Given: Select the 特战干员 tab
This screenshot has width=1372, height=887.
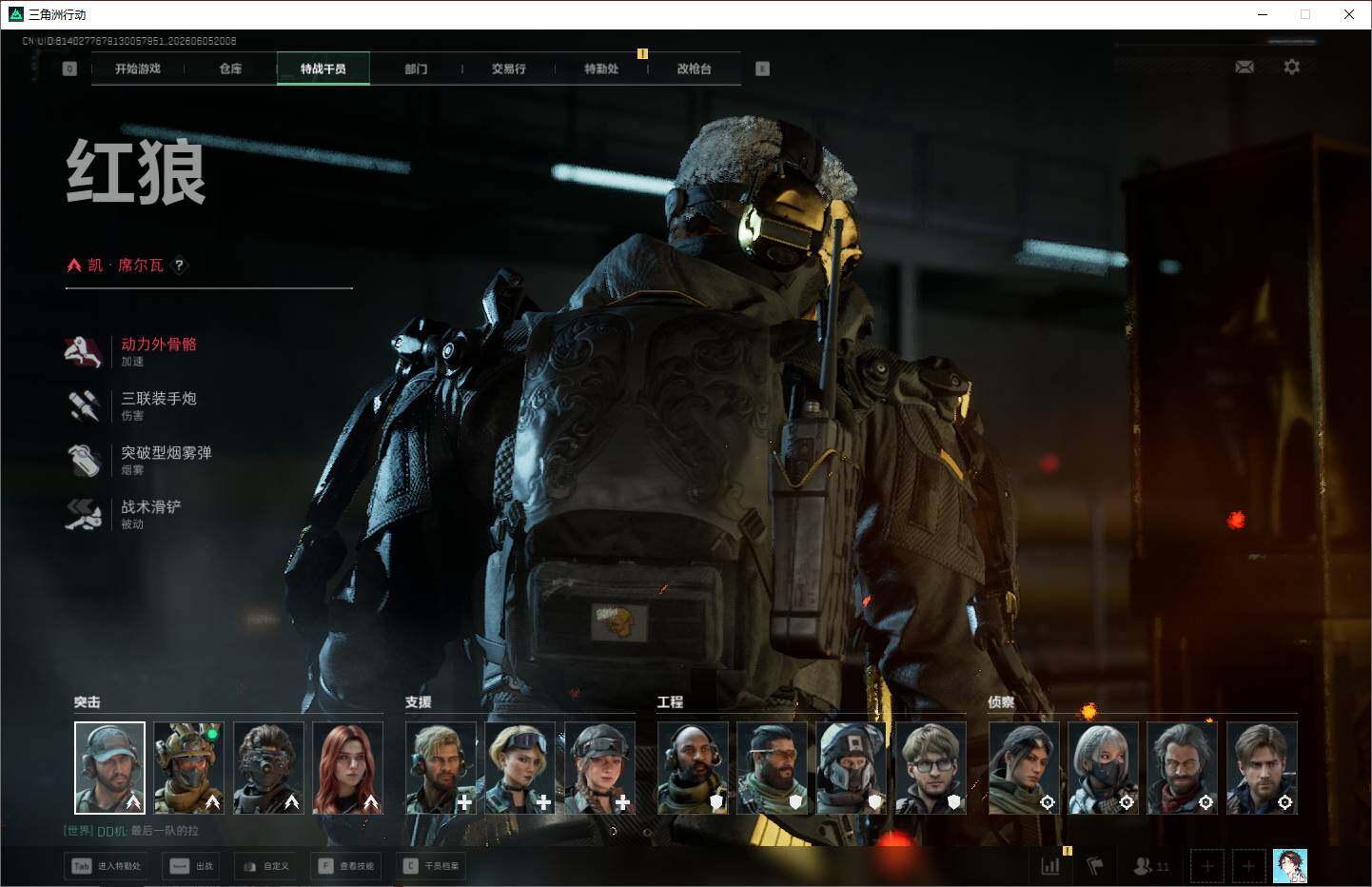Looking at the screenshot, I should coord(323,69).
